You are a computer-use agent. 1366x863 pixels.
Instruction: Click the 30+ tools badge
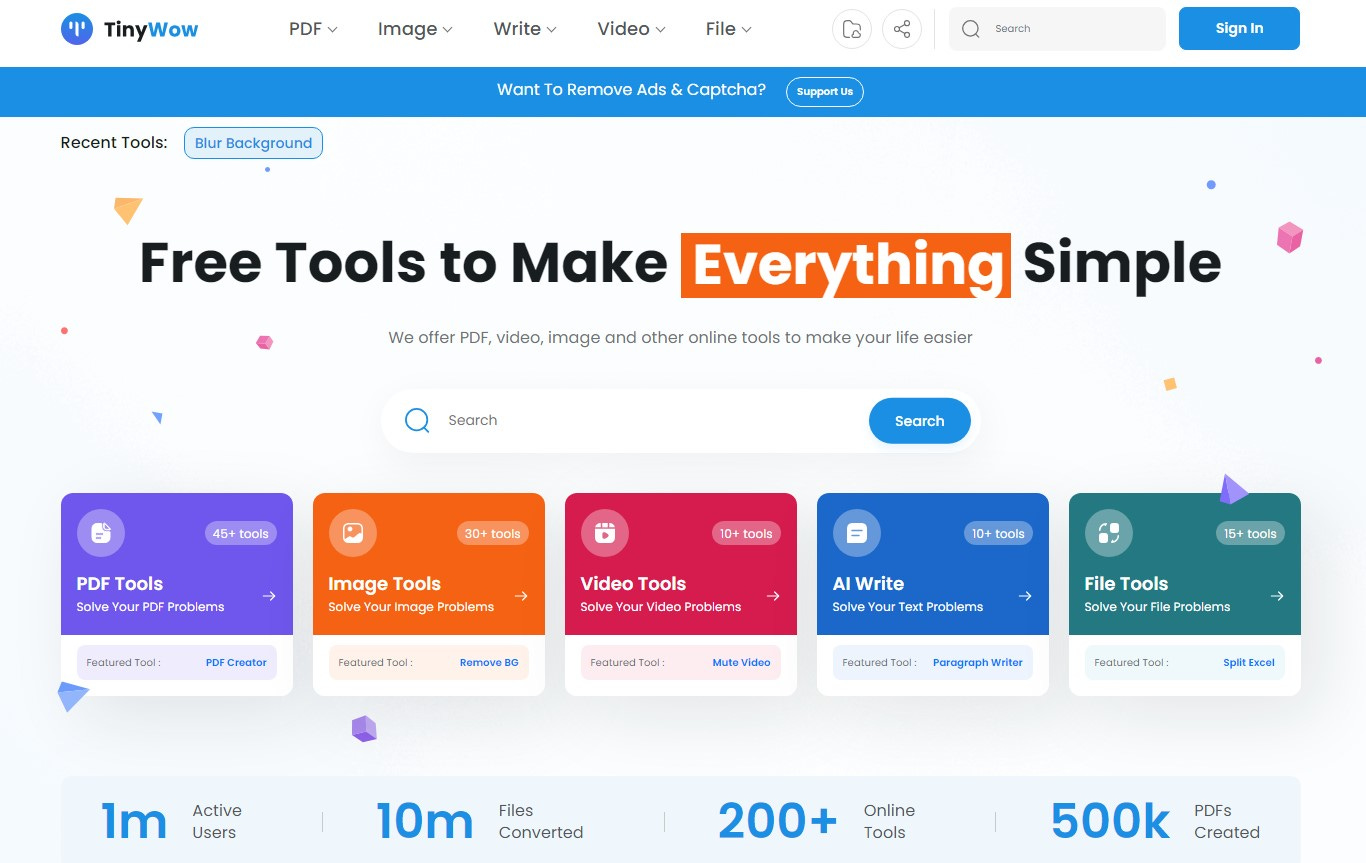click(493, 534)
